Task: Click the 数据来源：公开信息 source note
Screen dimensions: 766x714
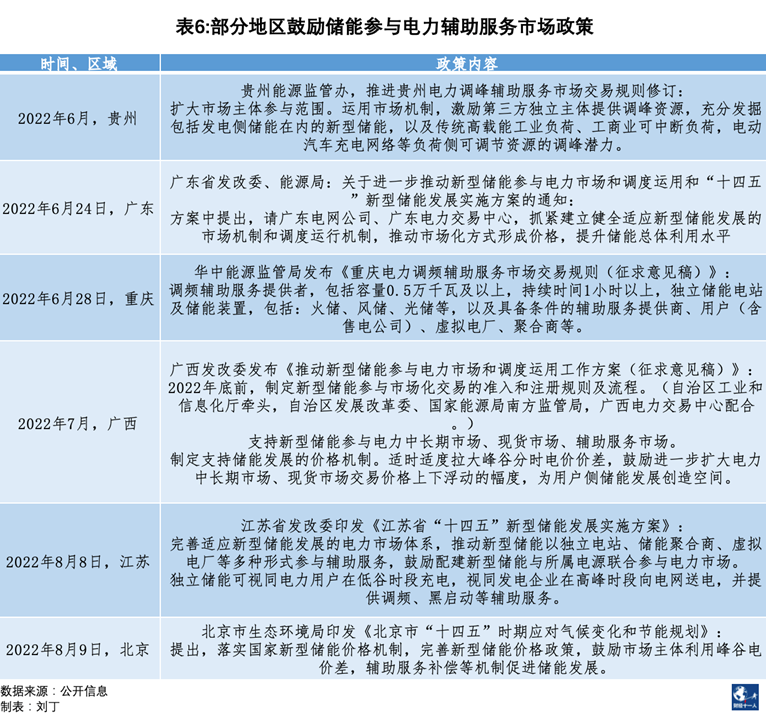Action: (x=54, y=690)
